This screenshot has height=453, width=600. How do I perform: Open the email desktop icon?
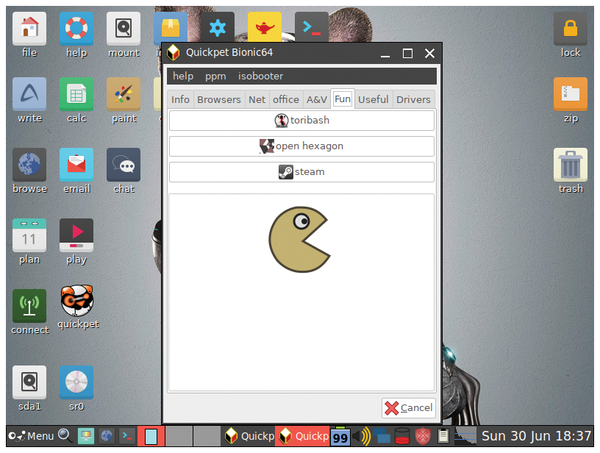(x=76, y=165)
